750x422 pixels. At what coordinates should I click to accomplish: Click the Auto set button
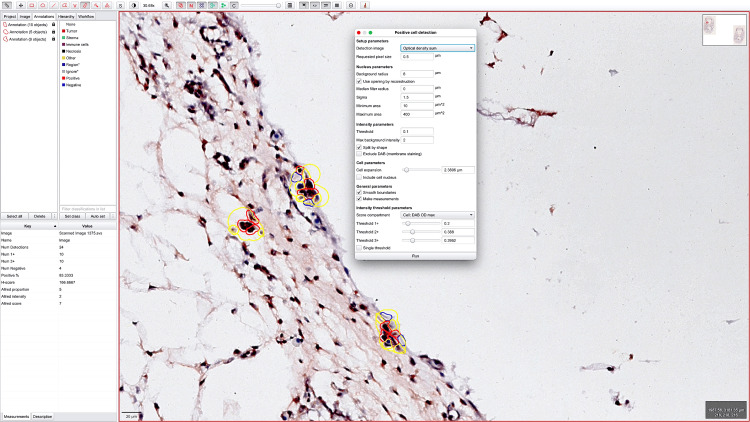98,216
